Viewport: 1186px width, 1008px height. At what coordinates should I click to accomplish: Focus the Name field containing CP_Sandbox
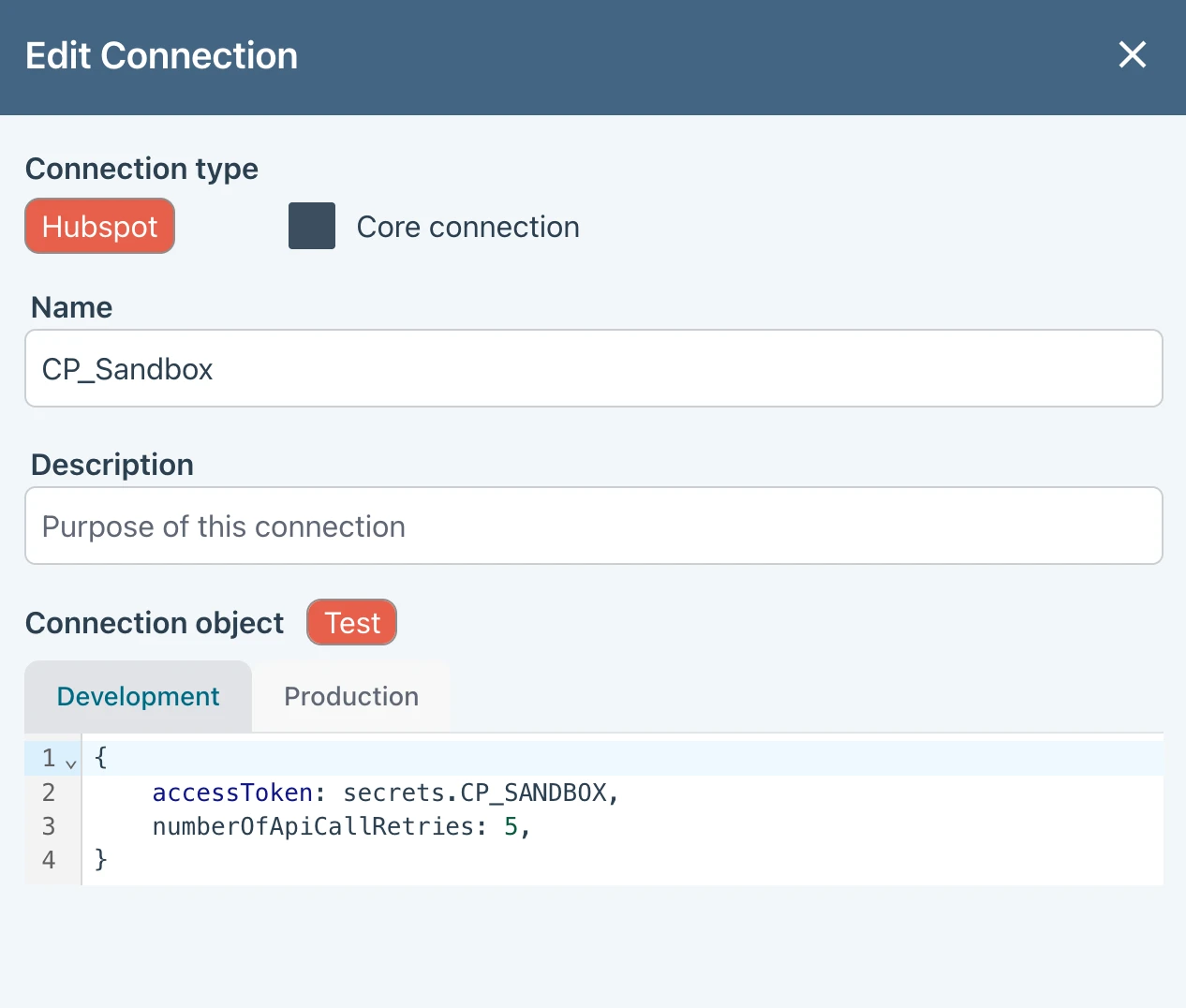point(593,369)
